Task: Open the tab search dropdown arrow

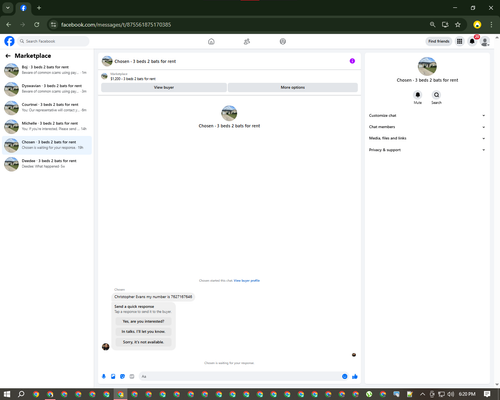Action: point(7,8)
